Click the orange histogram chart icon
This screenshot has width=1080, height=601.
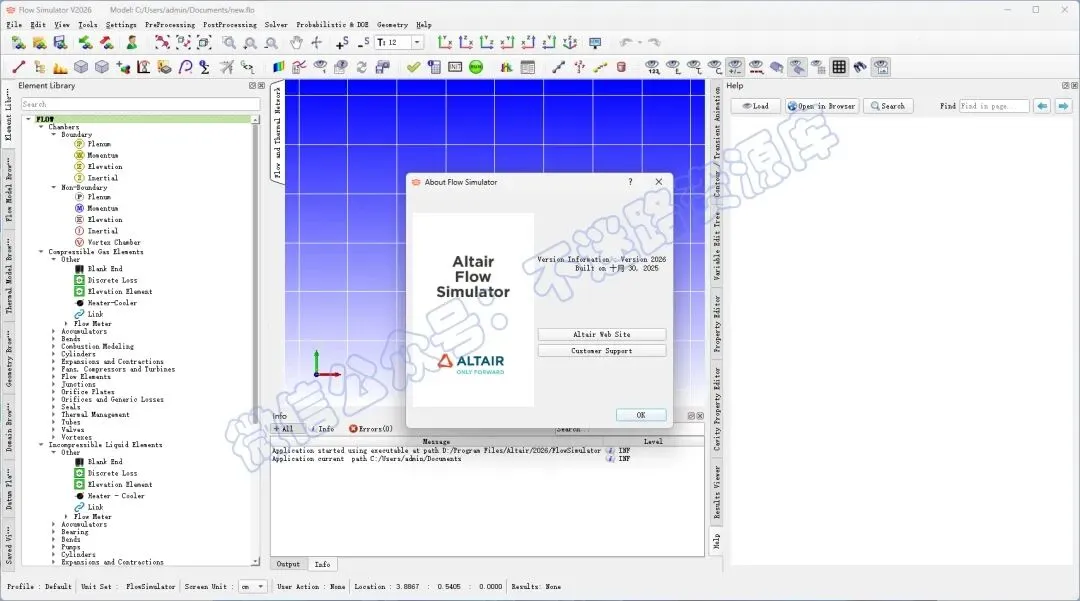61,67
